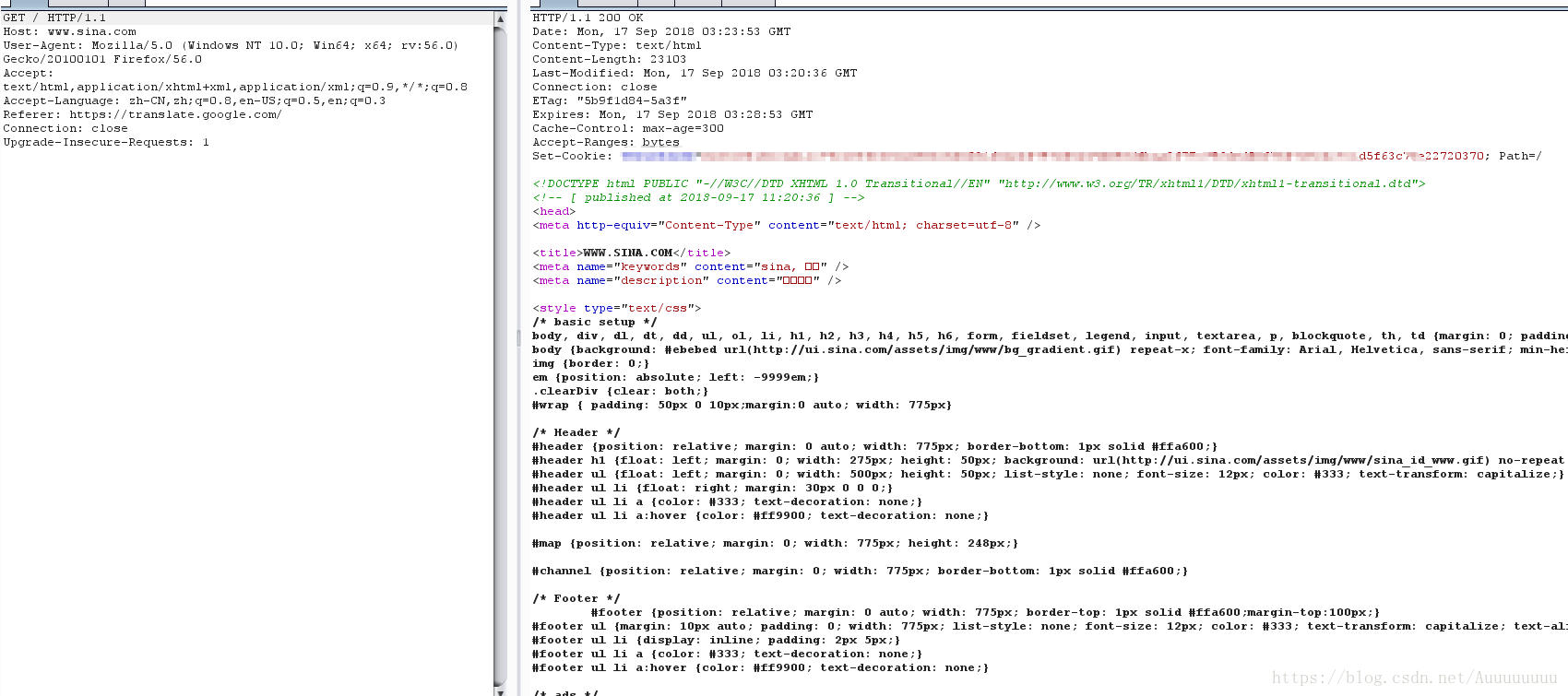Viewport: 1568px width, 696px height.
Task: Click the 'em {position: absolute' CSS line
Action: 675,377
